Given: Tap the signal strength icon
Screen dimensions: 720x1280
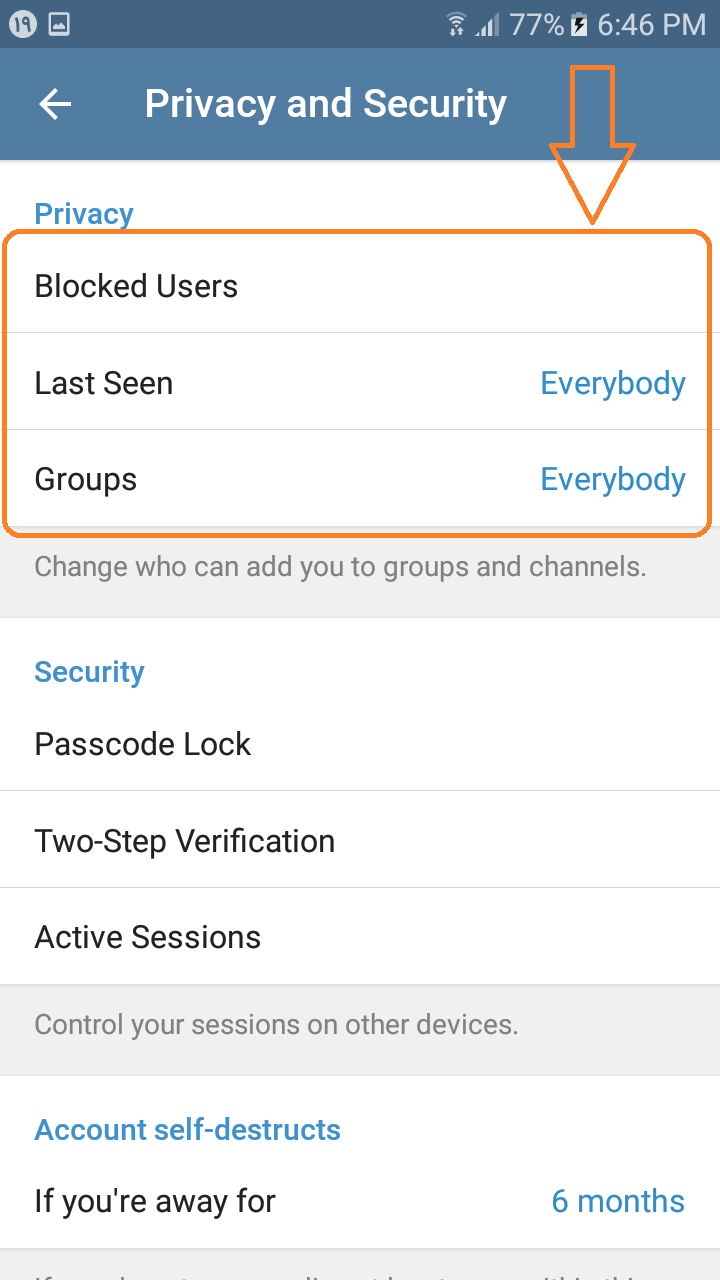Looking at the screenshot, I should (487, 24).
